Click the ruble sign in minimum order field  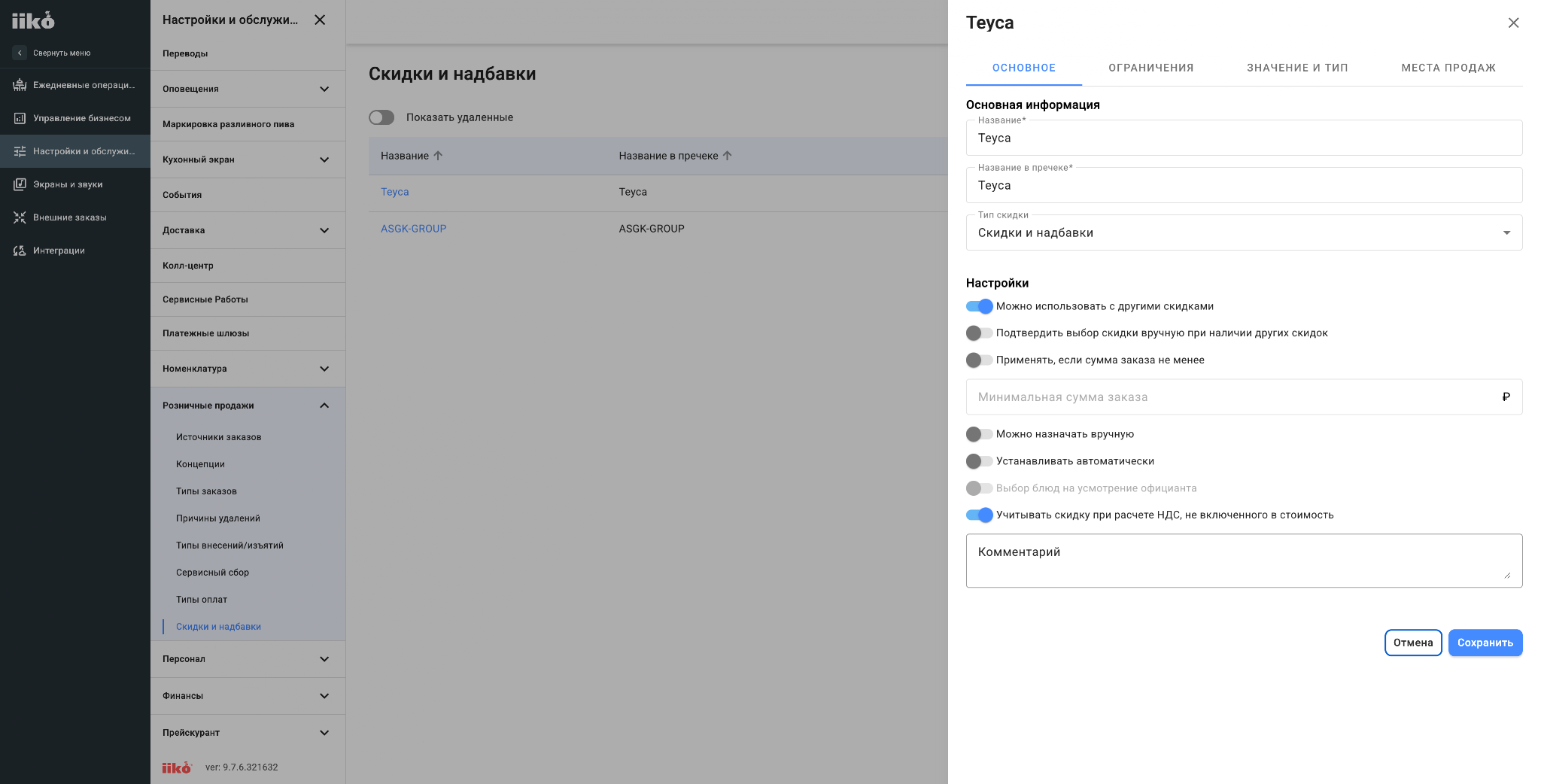[x=1506, y=397]
